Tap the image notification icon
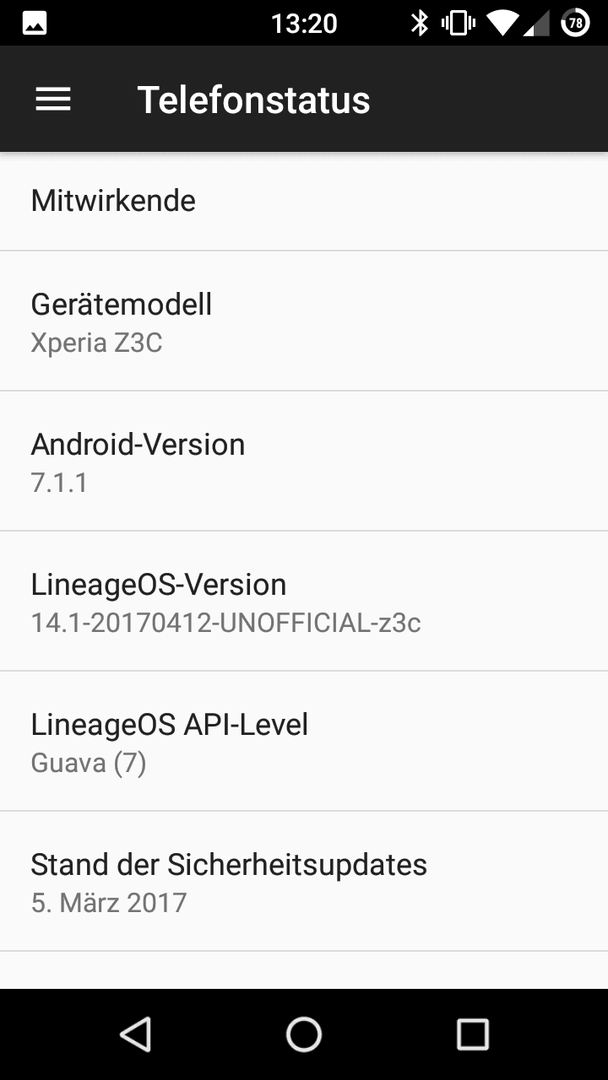Image resolution: width=608 pixels, height=1080 pixels. pos(34,24)
